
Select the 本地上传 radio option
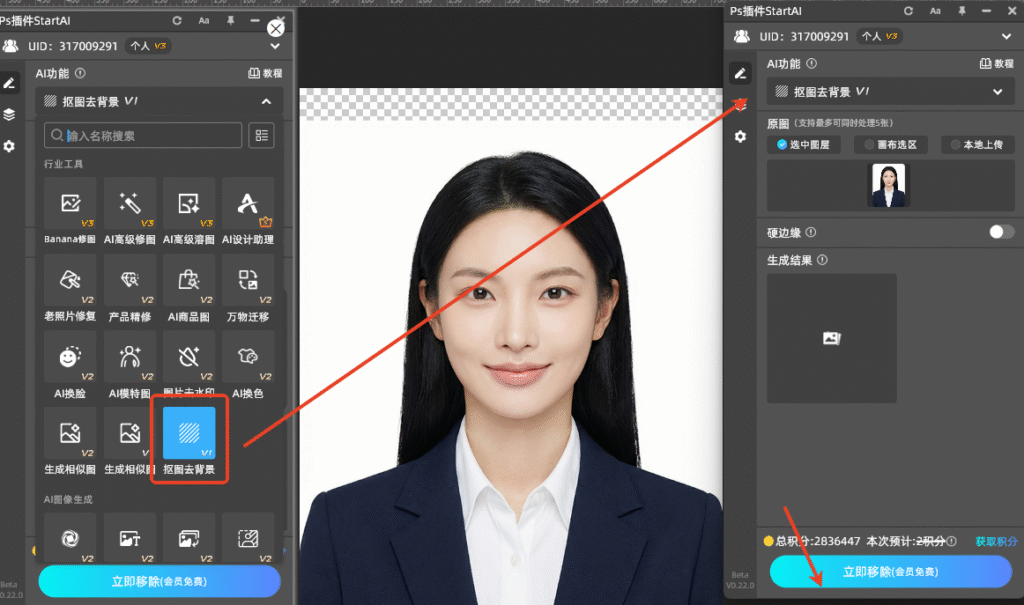[980, 145]
